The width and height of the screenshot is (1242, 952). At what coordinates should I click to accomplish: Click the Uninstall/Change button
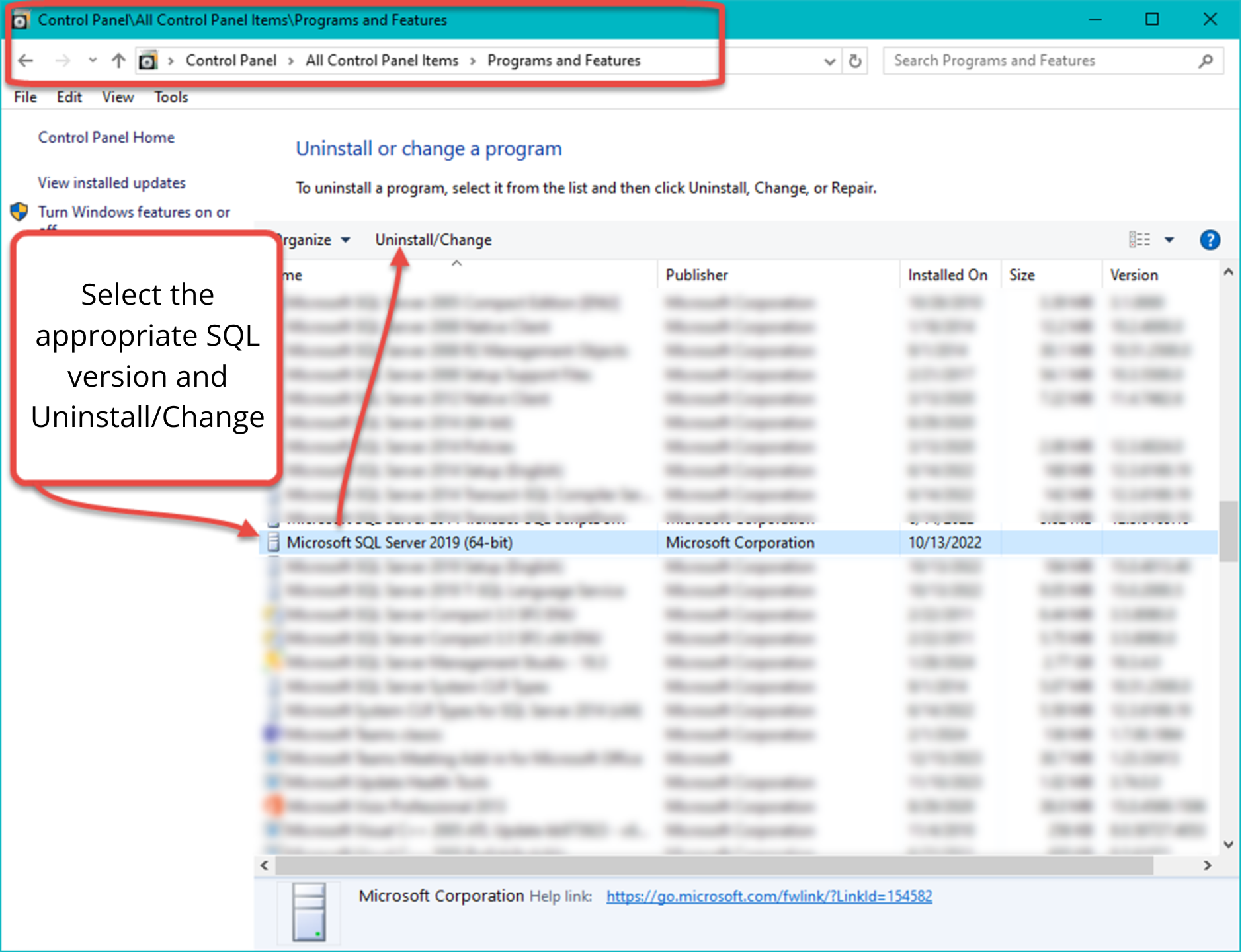point(433,239)
